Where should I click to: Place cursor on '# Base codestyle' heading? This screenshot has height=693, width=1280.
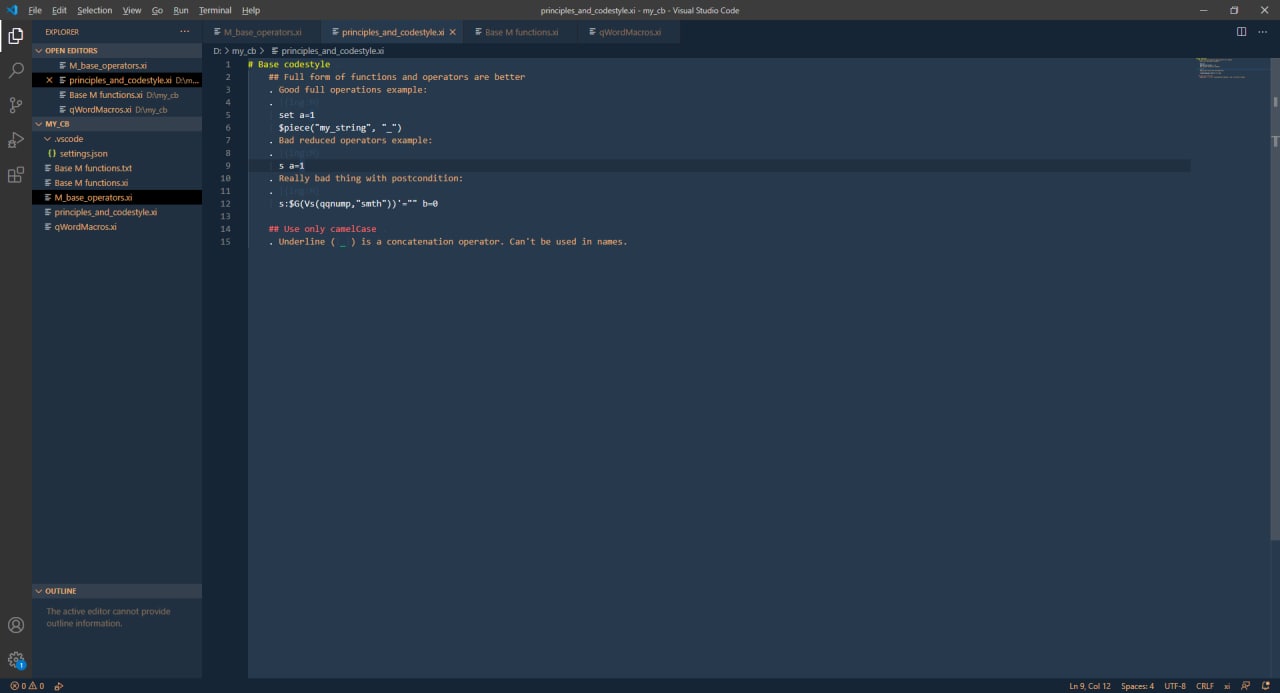coord(289,64)
